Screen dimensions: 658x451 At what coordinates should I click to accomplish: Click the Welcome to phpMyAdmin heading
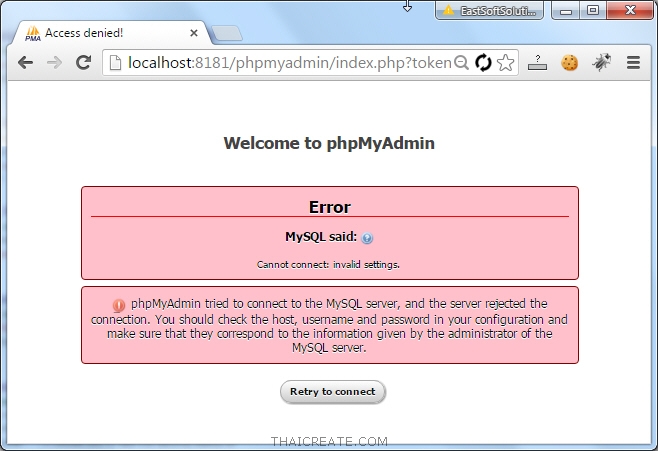329,143
